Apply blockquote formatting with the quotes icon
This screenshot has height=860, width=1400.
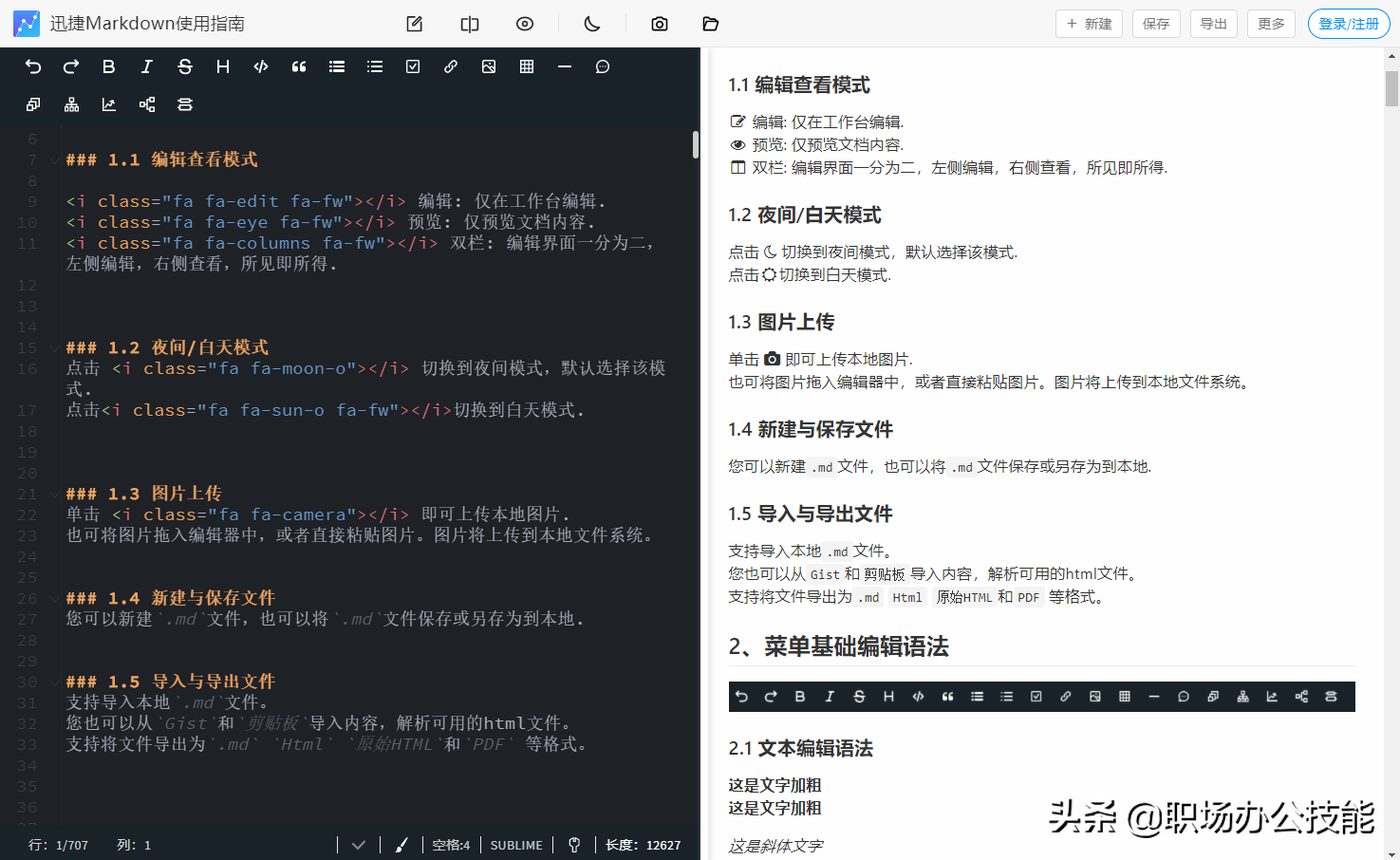point(299,66)
